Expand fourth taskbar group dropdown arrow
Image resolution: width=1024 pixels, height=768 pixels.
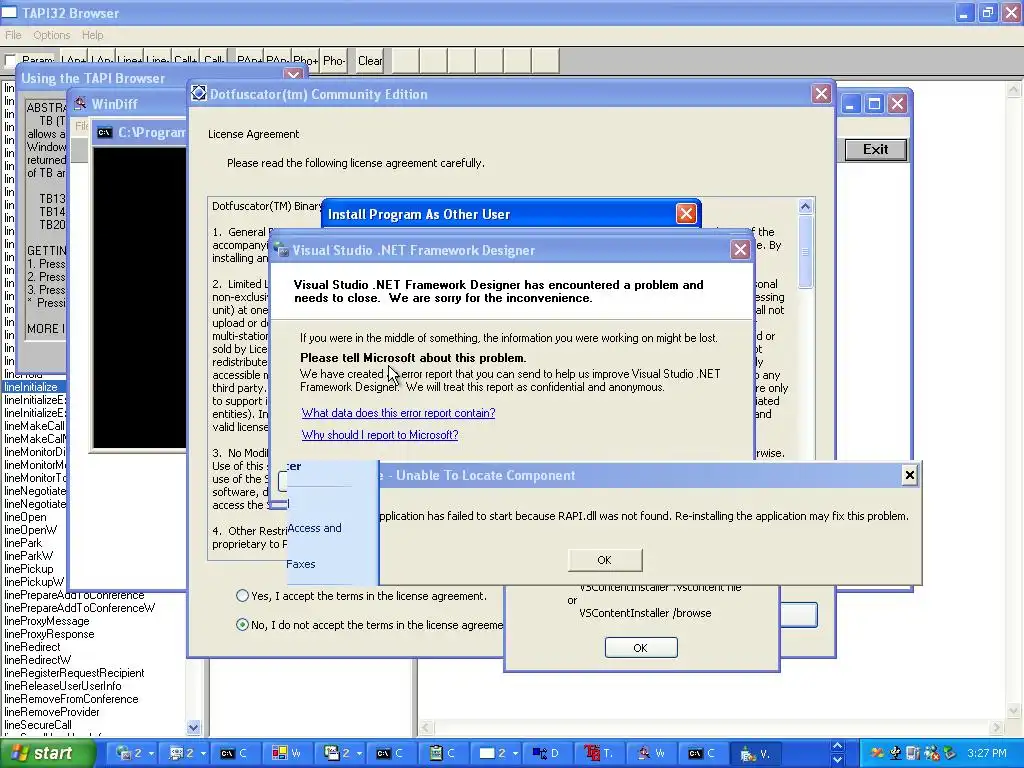515,754
